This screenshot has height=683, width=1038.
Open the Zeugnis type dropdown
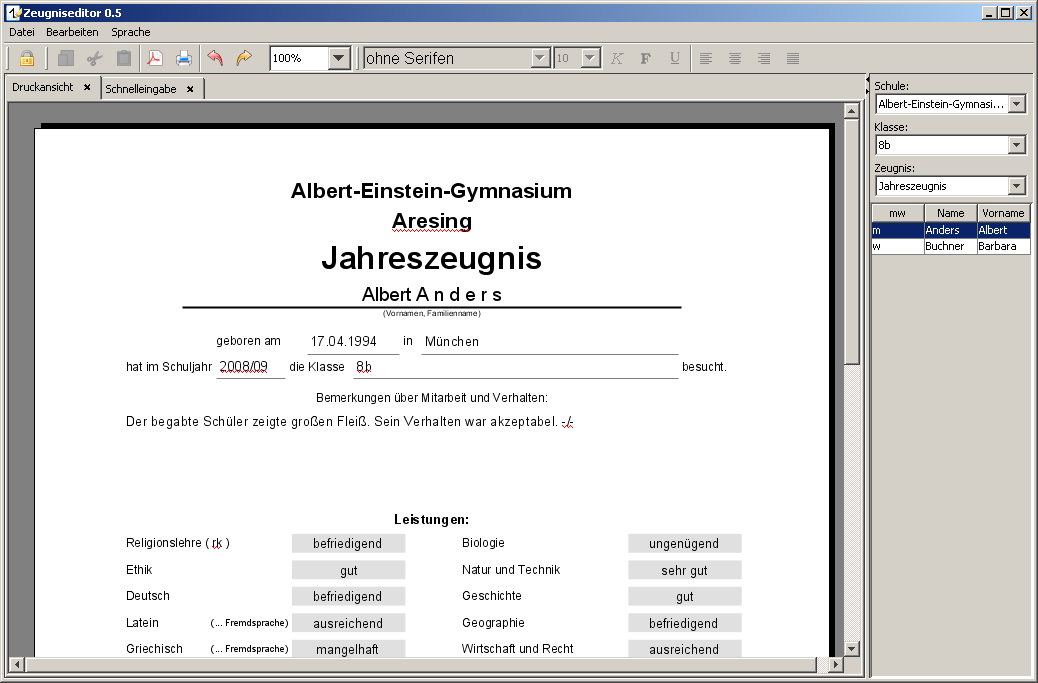point(1017,186)
